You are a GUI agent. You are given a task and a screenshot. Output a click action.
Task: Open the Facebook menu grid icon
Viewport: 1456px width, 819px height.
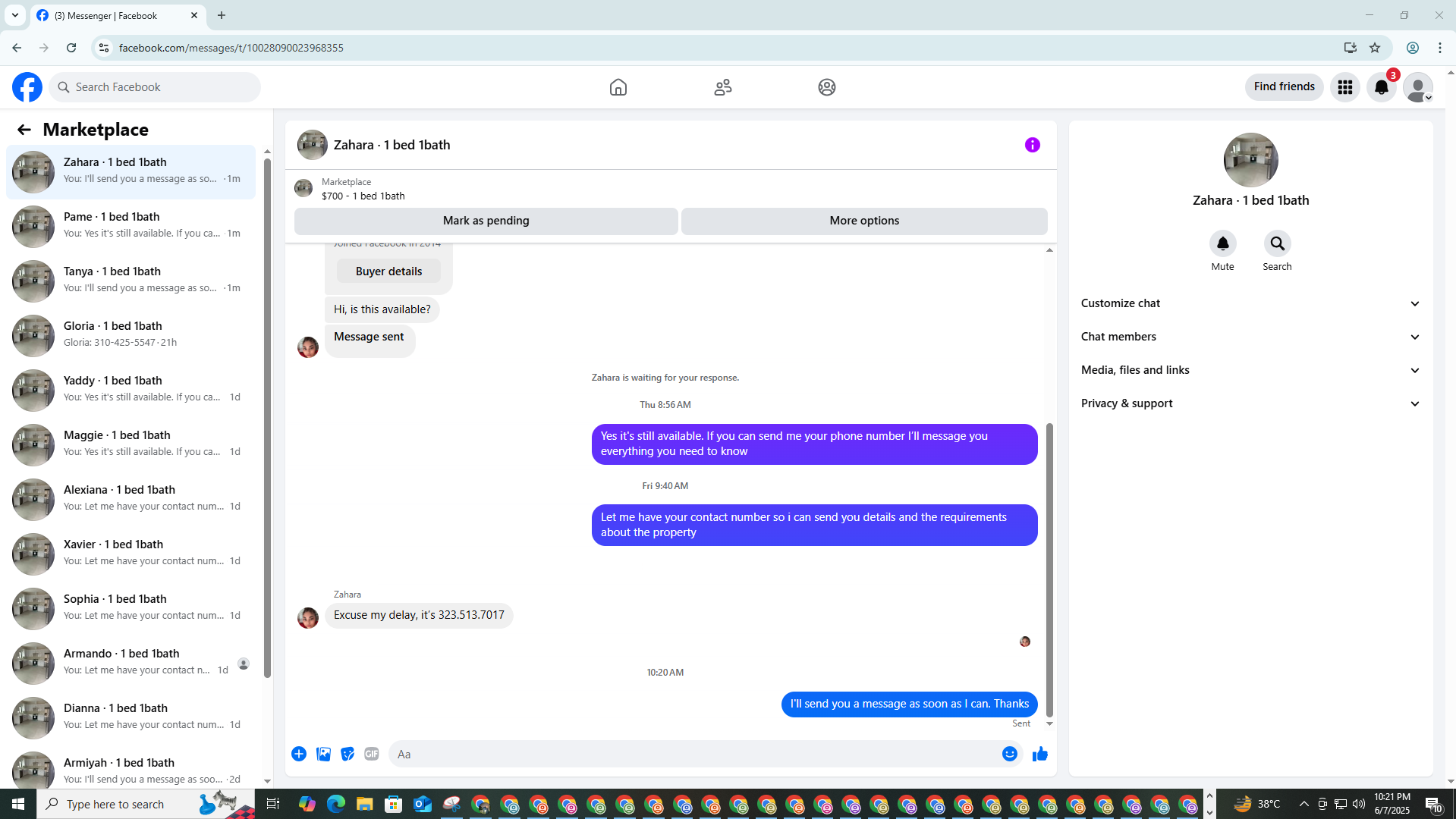[x=1345, y=87]
